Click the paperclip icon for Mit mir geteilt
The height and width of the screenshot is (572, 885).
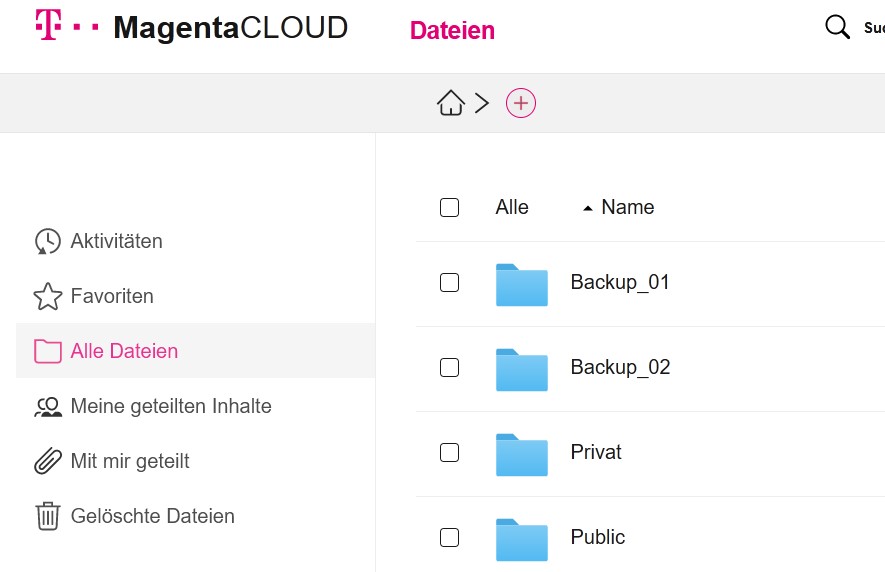[47, 462]
